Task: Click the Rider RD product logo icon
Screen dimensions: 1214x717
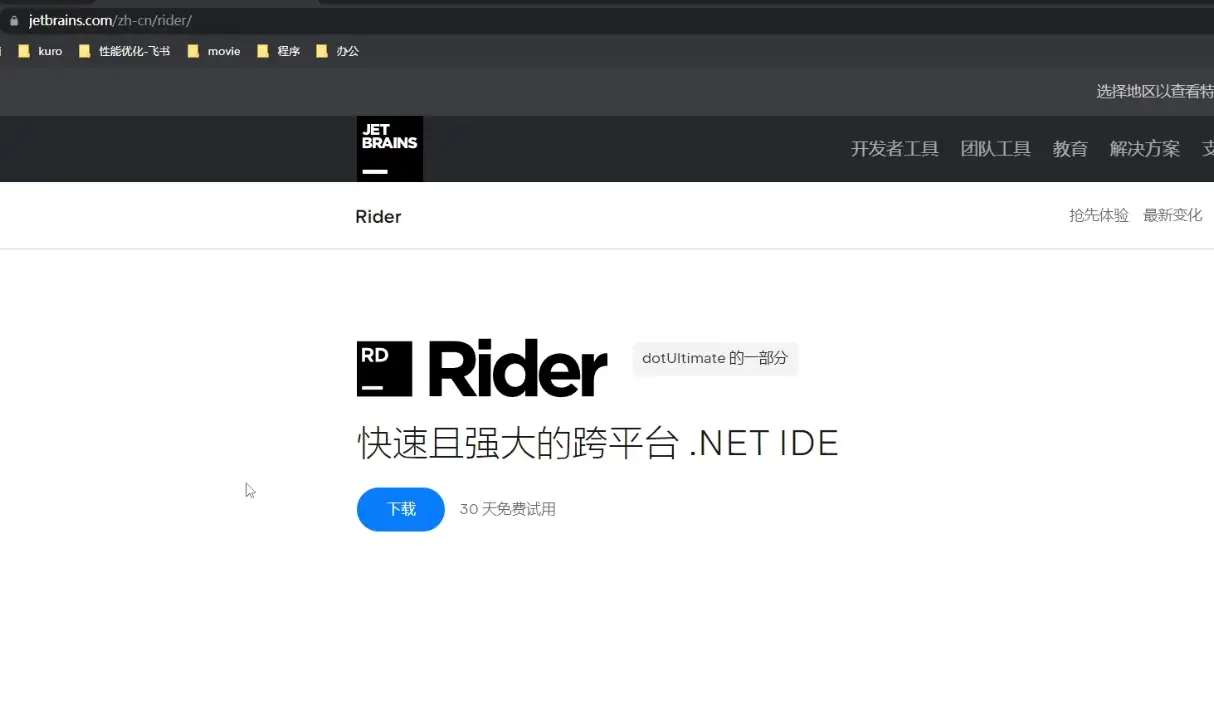Action: click(385, 368)
